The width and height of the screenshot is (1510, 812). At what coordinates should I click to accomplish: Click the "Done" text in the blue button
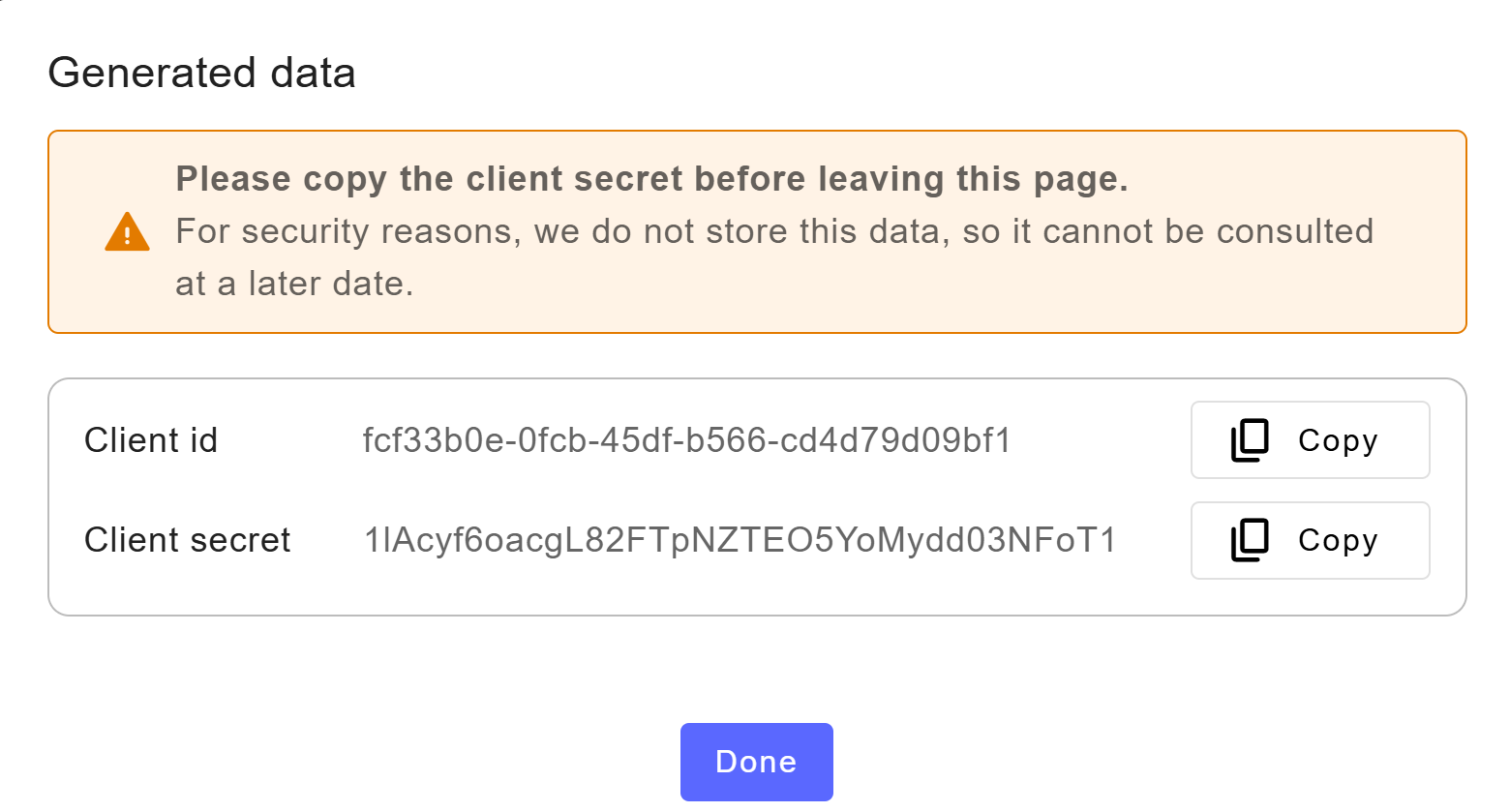[x=756, y=762]
